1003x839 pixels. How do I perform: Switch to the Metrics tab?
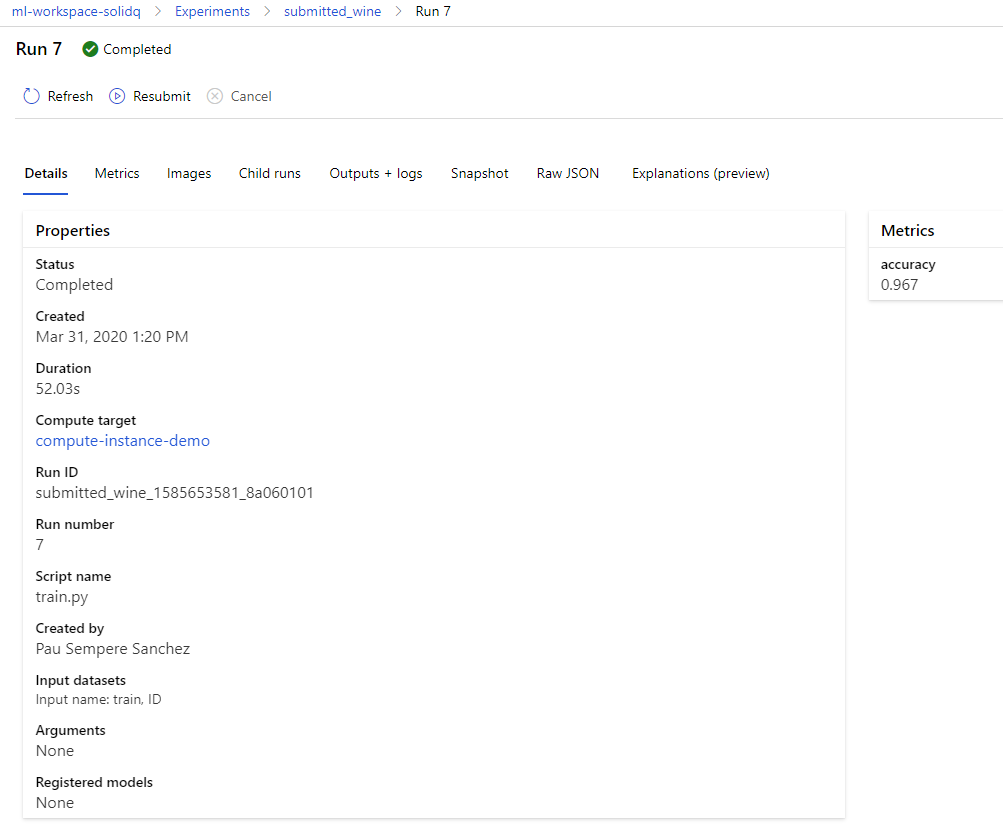[x=116, y=173]
